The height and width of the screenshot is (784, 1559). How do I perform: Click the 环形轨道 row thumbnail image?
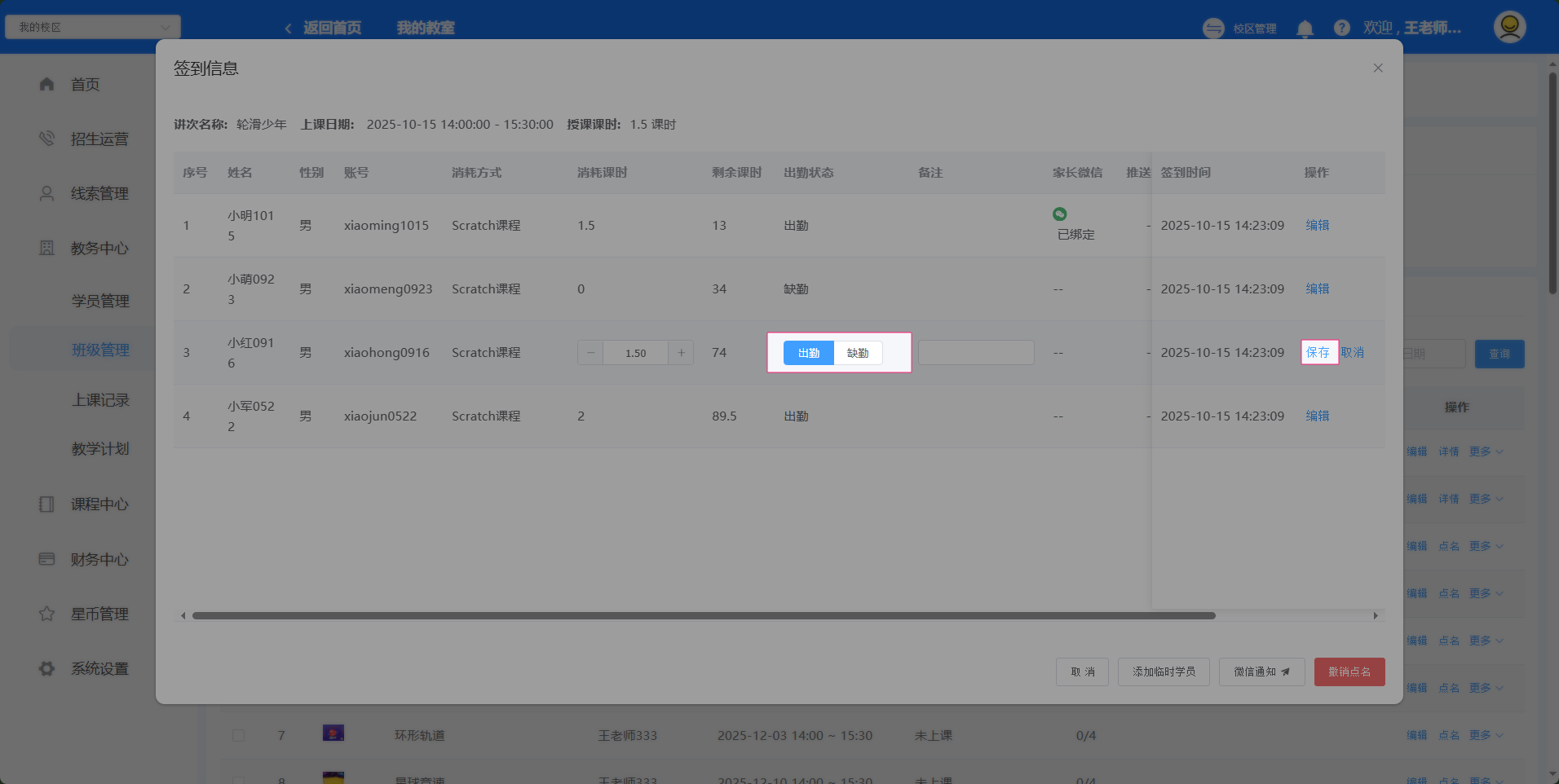(x=333, y=733)
